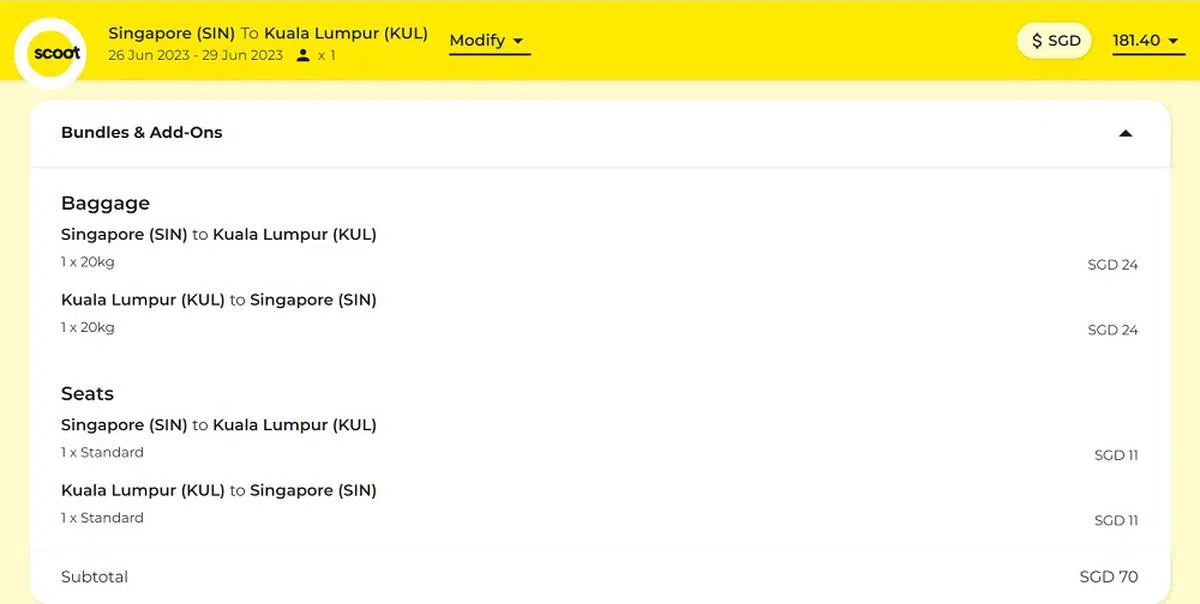This screenshot has width=1200, height=604.
Task: Click the dollar sign currency icon
Action: [x=1037, y=41]
